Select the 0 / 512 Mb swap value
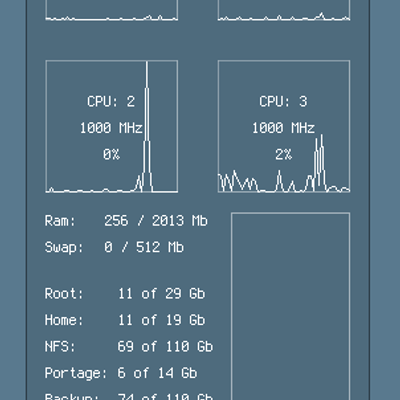 (144, 247)
